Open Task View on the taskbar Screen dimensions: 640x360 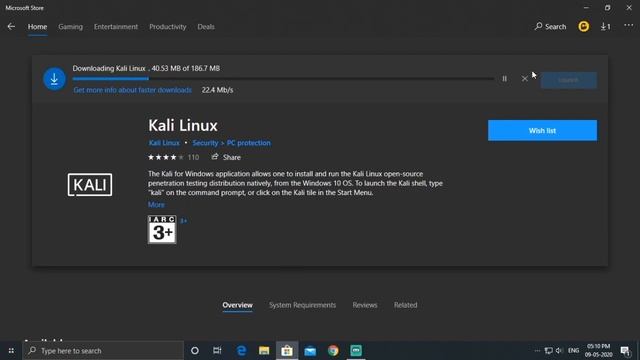(x=217, y=351)
